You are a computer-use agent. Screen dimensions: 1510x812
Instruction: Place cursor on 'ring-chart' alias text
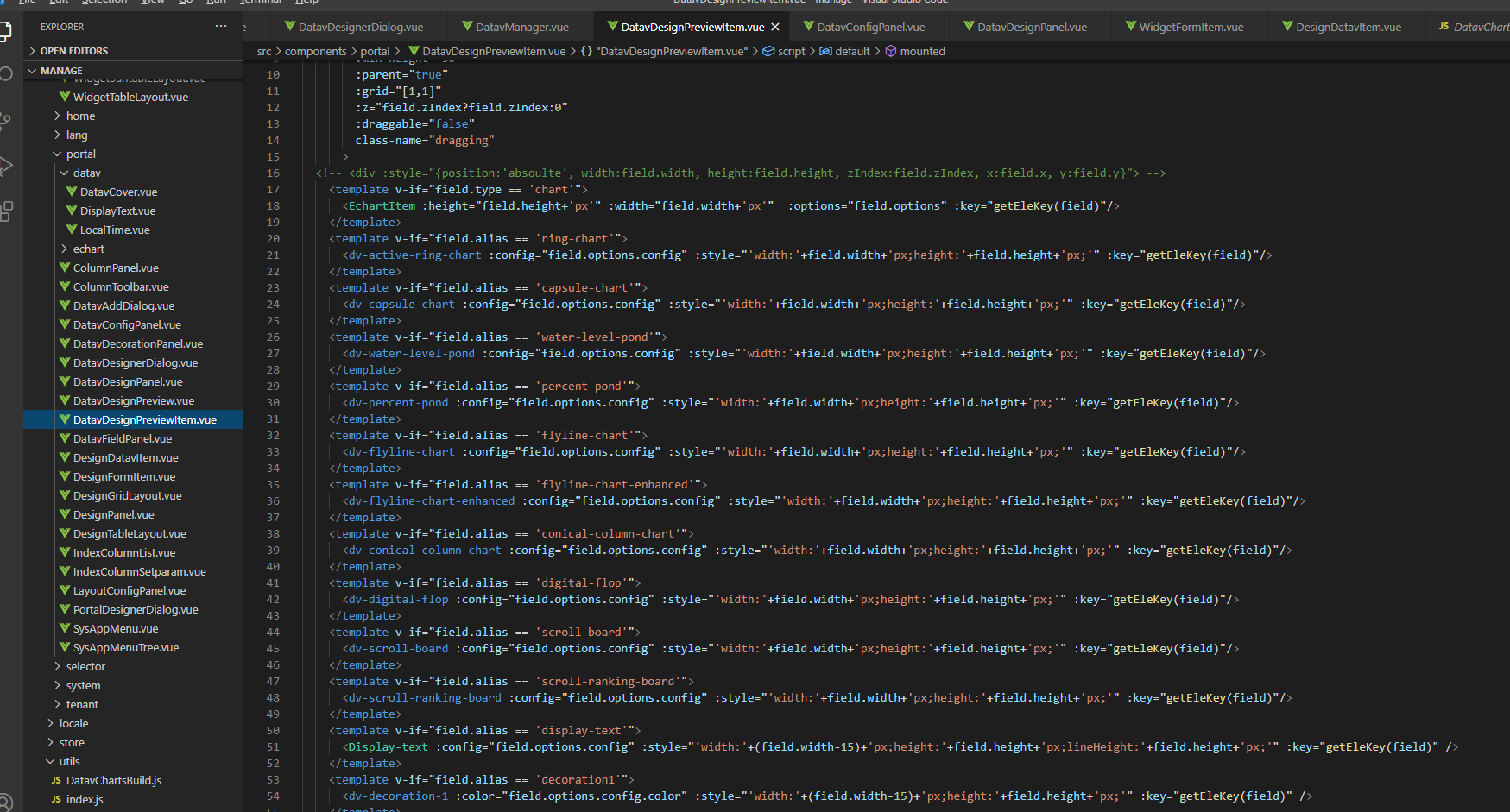tap(575, 238)
